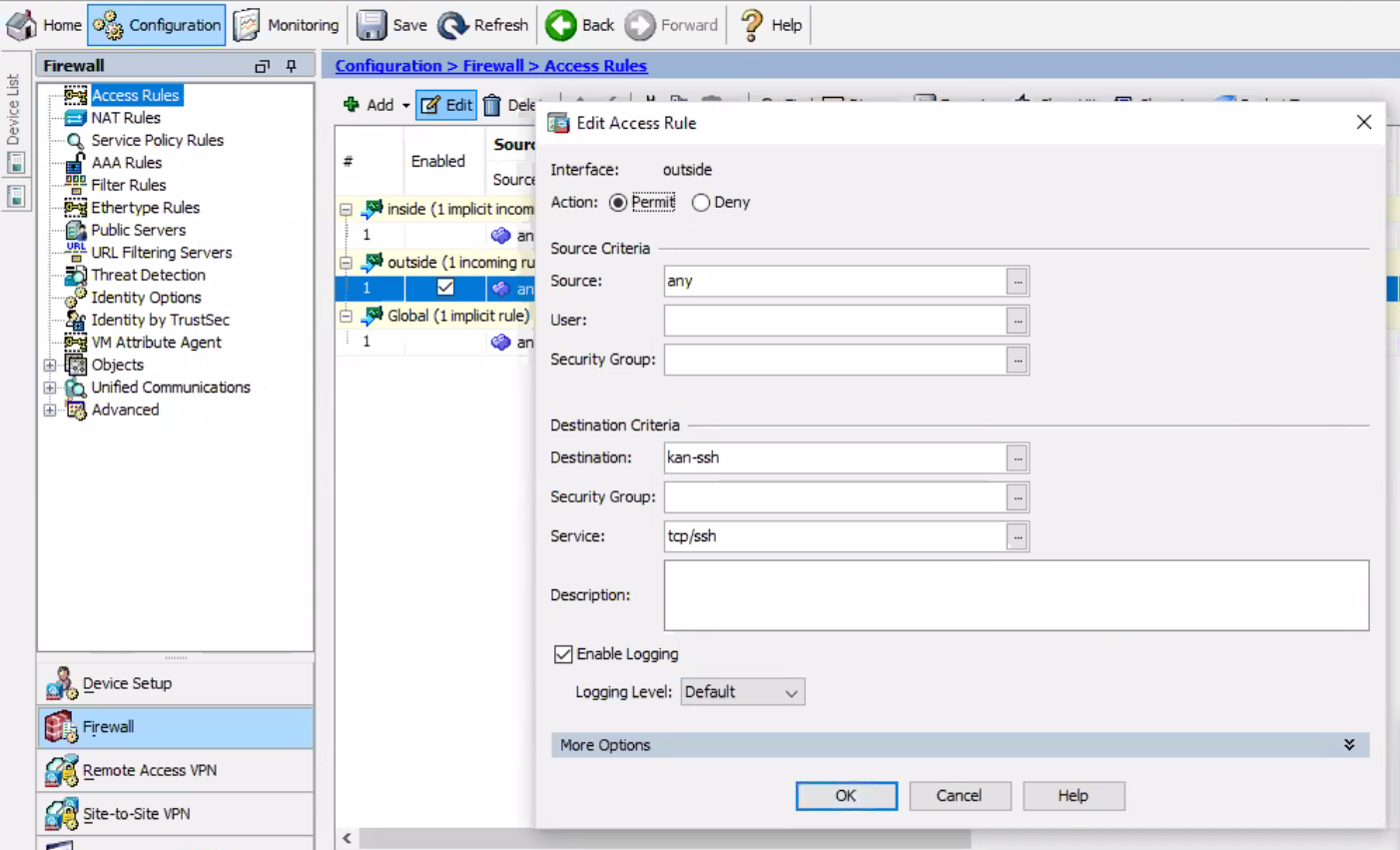This screenshot has width=1400, height=850.
Task: Open NAT Rules
Action: click(126, 118)
